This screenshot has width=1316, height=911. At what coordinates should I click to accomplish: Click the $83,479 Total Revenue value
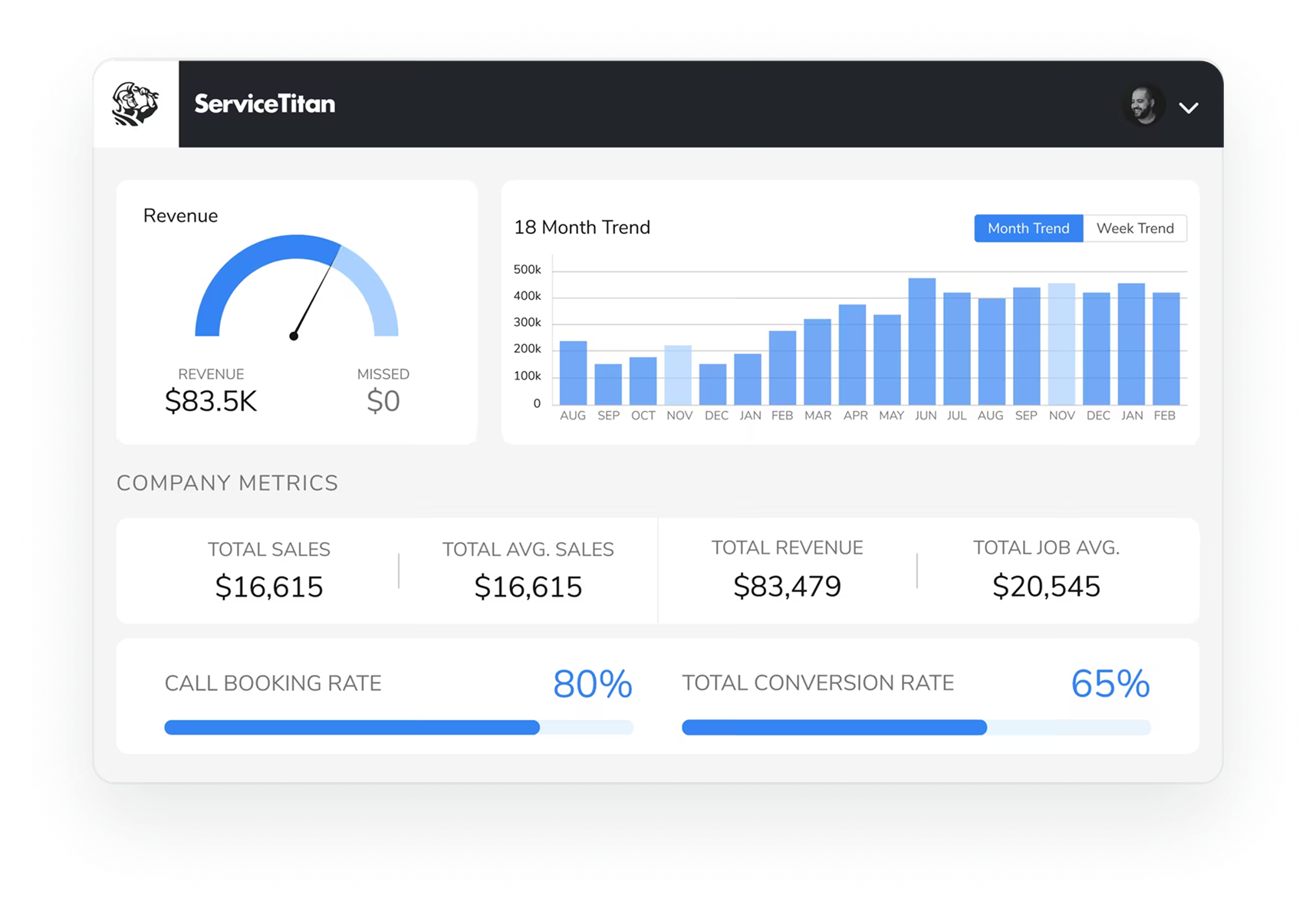point(788,586)
